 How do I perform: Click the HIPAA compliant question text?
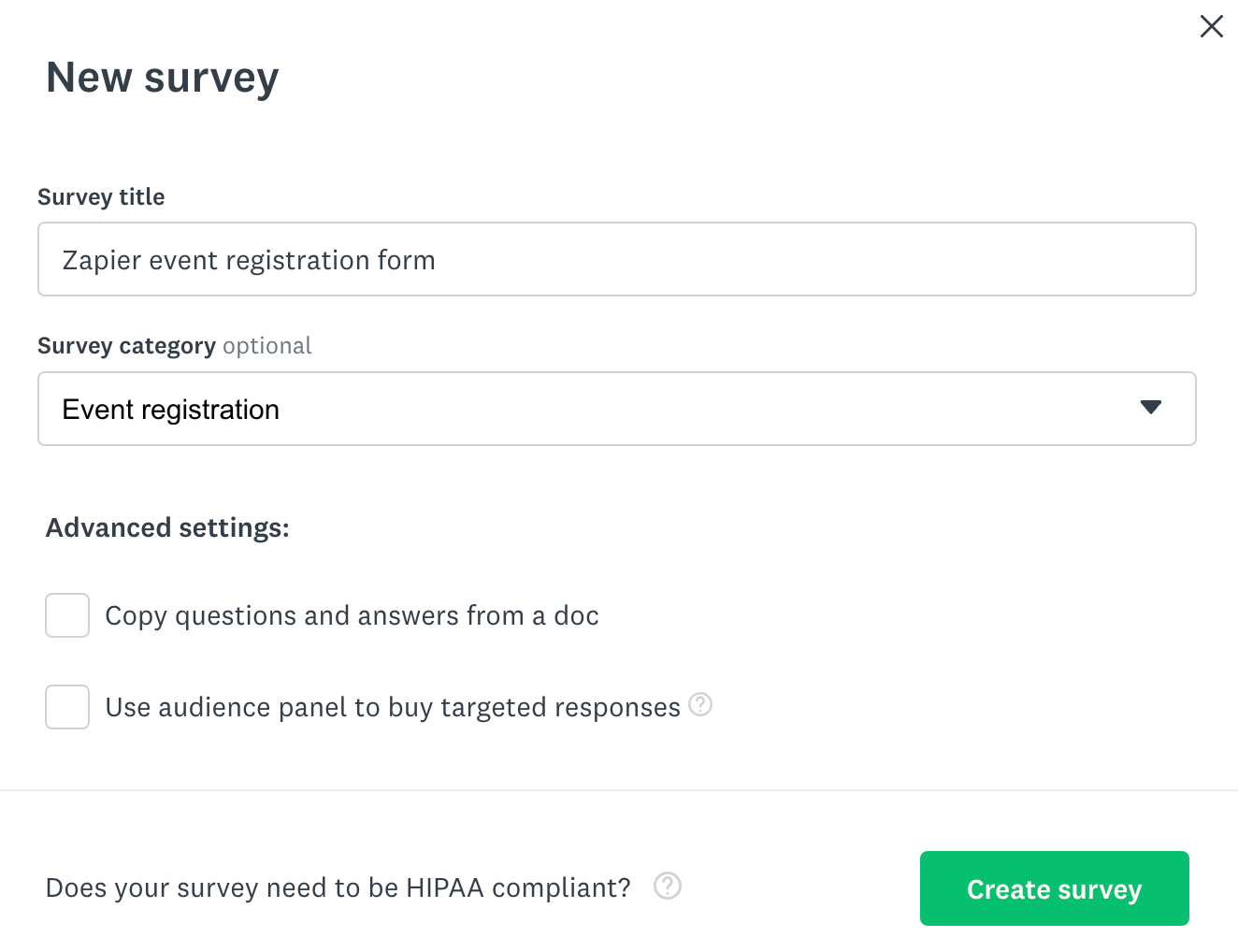coord(338,887)
